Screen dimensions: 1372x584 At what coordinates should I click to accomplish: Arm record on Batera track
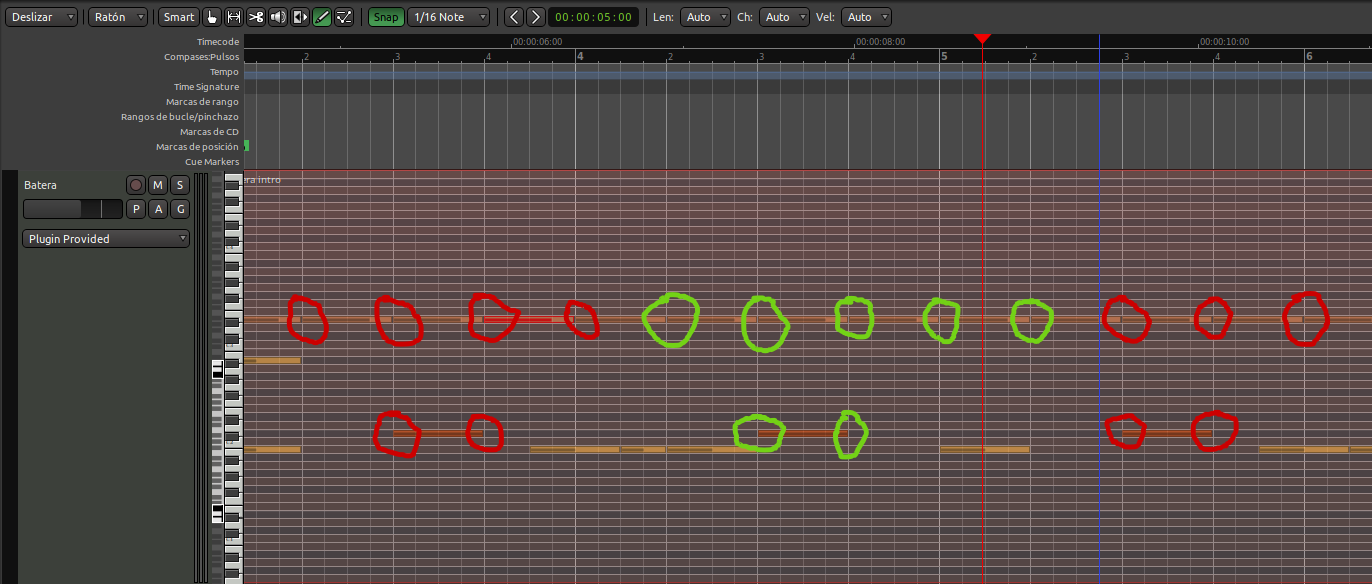[136, 185]
